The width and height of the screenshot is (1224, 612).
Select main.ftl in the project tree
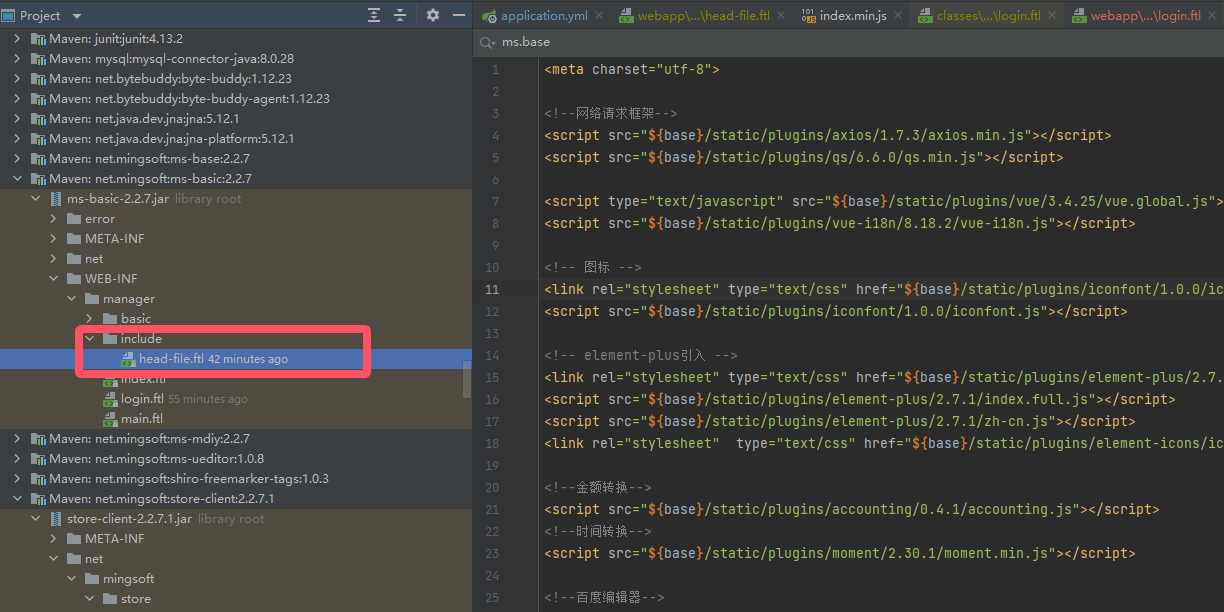tap(141, 419)
